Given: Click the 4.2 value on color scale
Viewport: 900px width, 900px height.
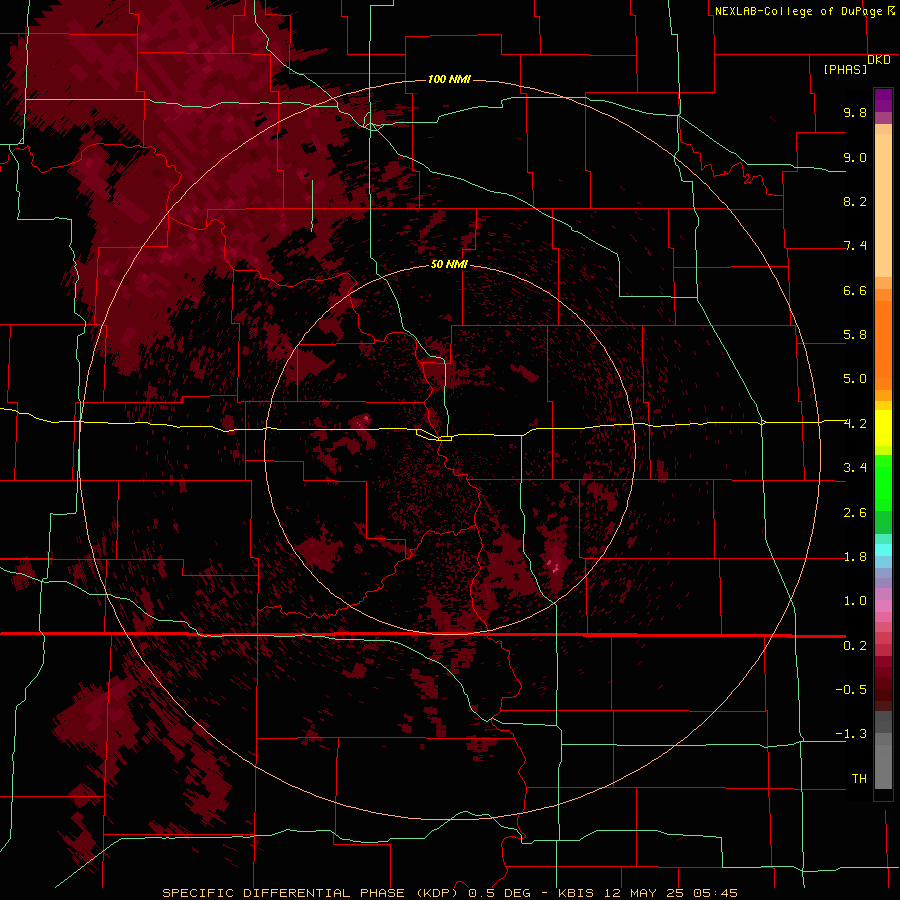Looking at the screenshot, I should point(855,424).
